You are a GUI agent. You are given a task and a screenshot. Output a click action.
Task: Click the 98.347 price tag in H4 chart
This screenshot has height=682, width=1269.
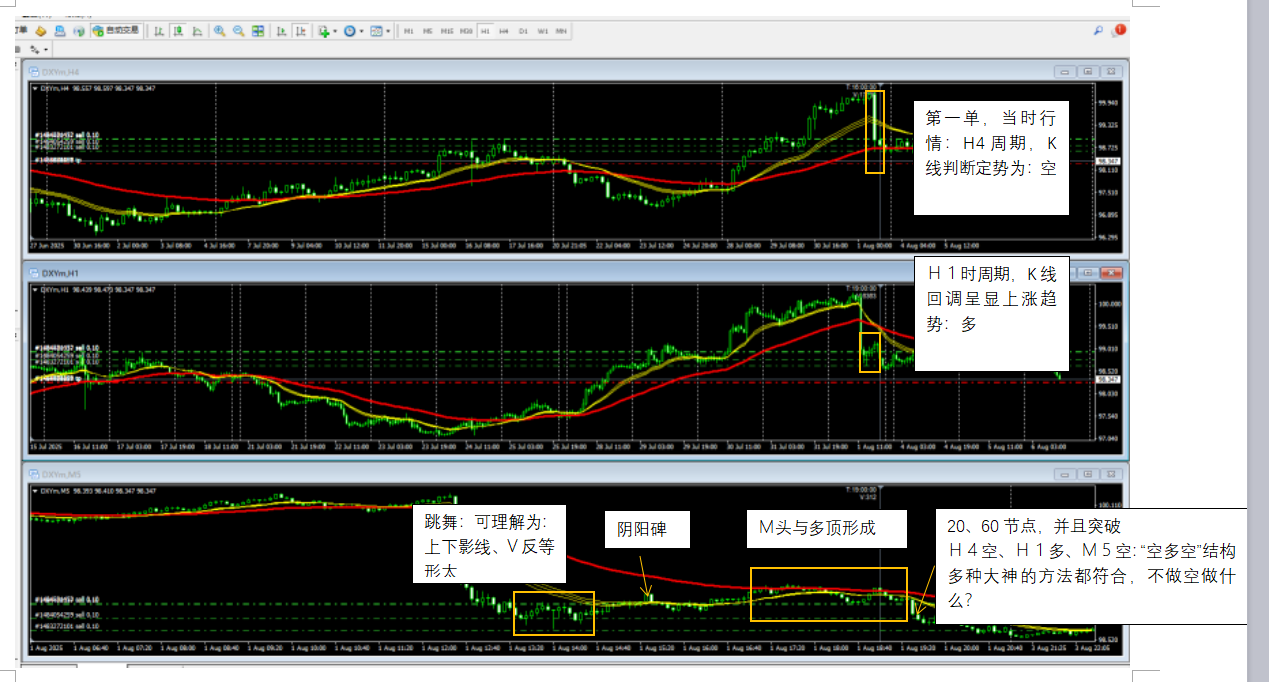click(x=1108, y=161)
